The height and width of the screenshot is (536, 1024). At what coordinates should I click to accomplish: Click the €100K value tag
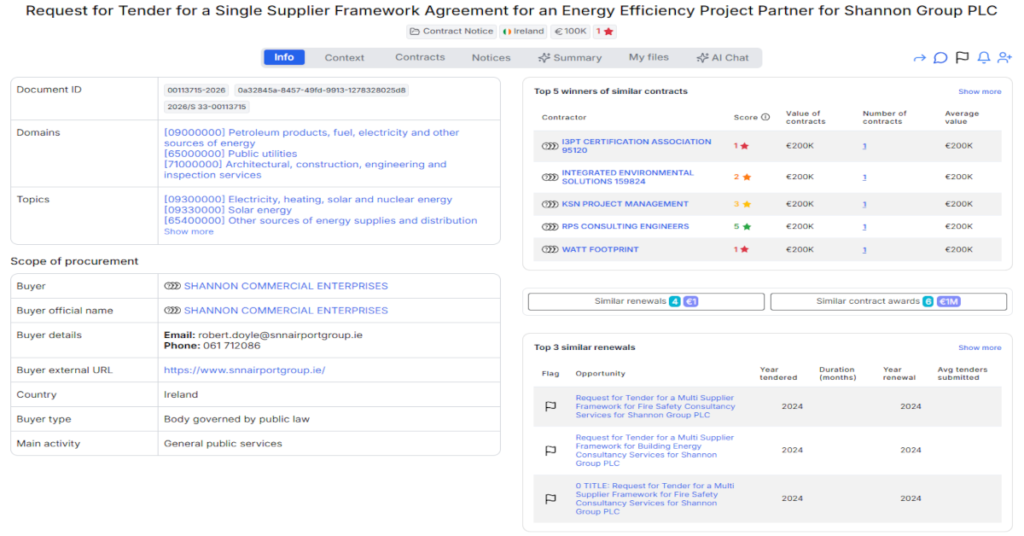(571, 31)
